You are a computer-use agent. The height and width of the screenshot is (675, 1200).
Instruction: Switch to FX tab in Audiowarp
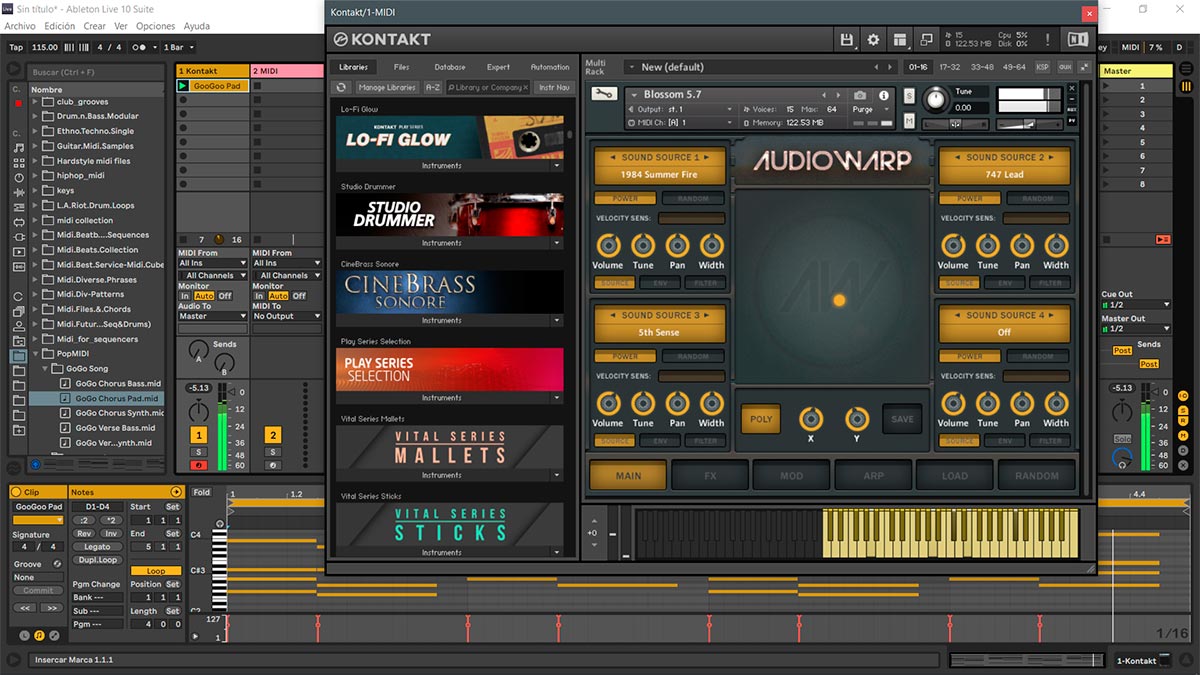click(710, 476)
